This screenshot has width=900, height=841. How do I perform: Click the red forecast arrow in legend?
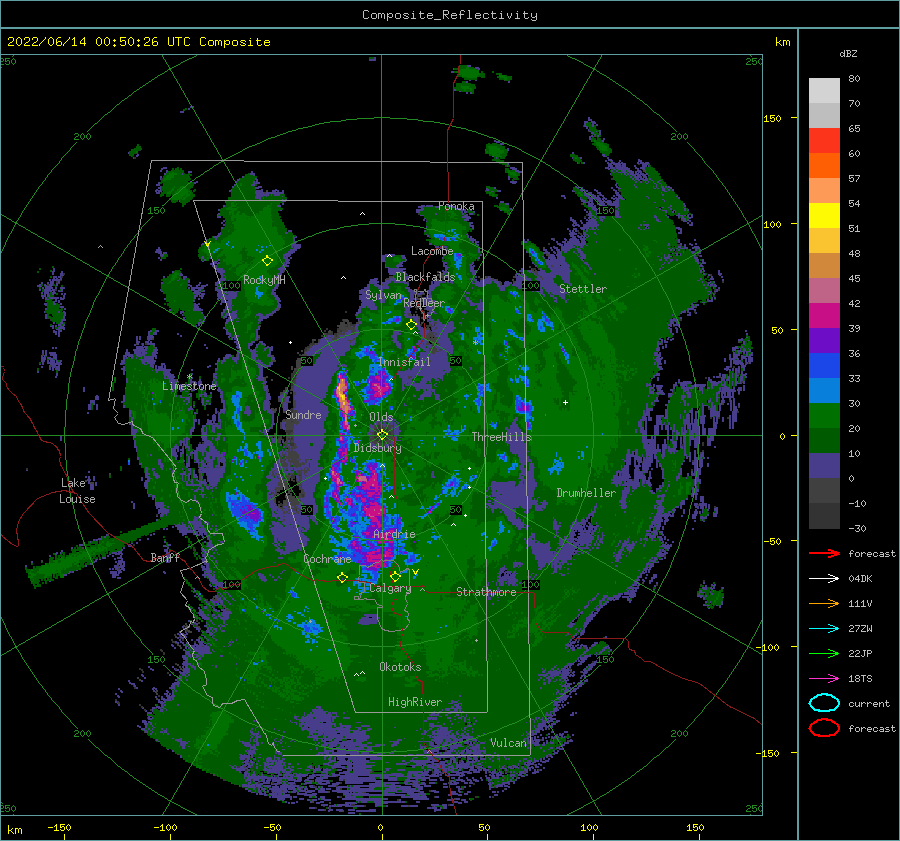tap(824, 553)
